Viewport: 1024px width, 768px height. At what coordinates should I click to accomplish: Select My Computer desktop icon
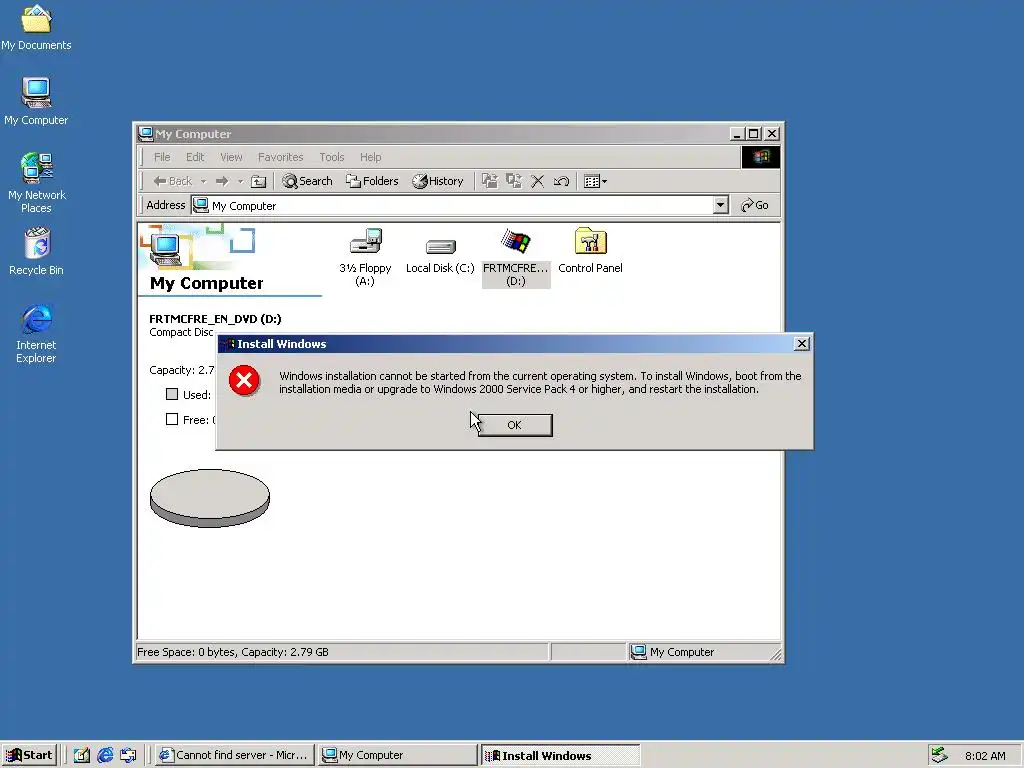tap(36, 101)
